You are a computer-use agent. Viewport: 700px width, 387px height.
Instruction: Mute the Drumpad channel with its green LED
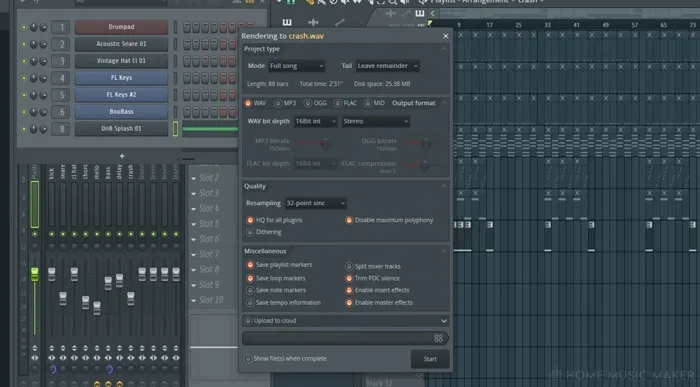(x=24, y=27)
